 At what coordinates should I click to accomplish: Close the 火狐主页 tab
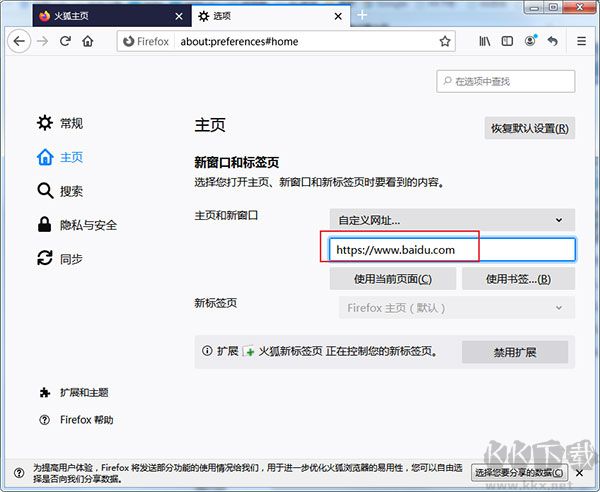click(x=179, y=16)
